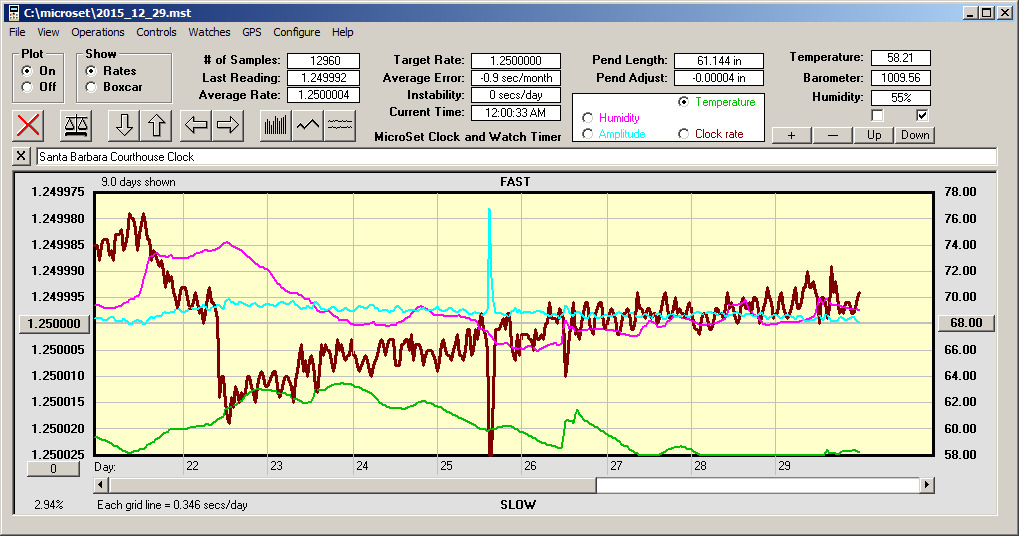Image resolution: width=1019 pixels, height=536 pixels.
Task: Choose the Clock rate radio option
Action: pos(684,134)
